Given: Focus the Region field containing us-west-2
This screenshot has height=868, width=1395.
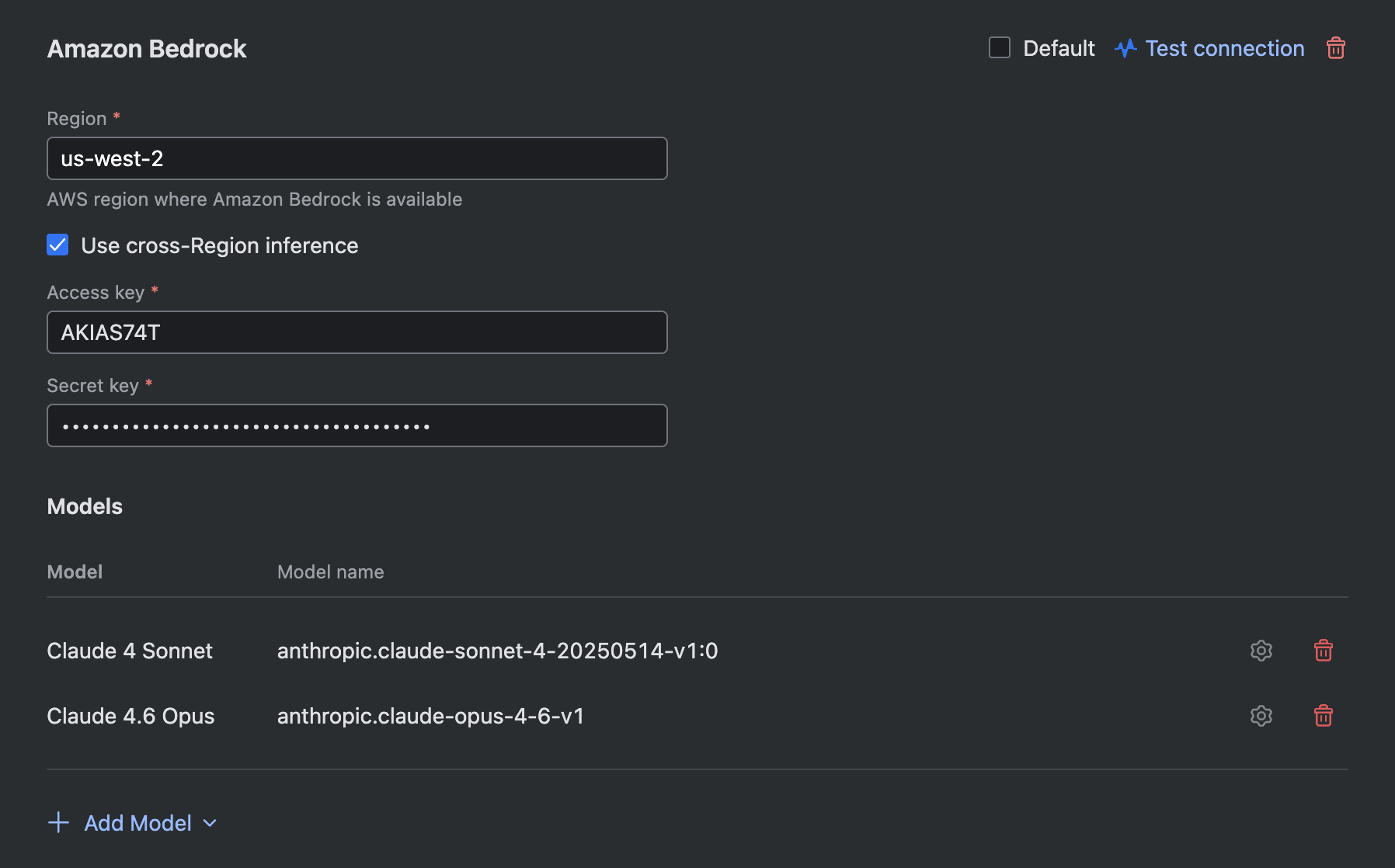Looking at the screenshot, I should [x=357, y=158].
